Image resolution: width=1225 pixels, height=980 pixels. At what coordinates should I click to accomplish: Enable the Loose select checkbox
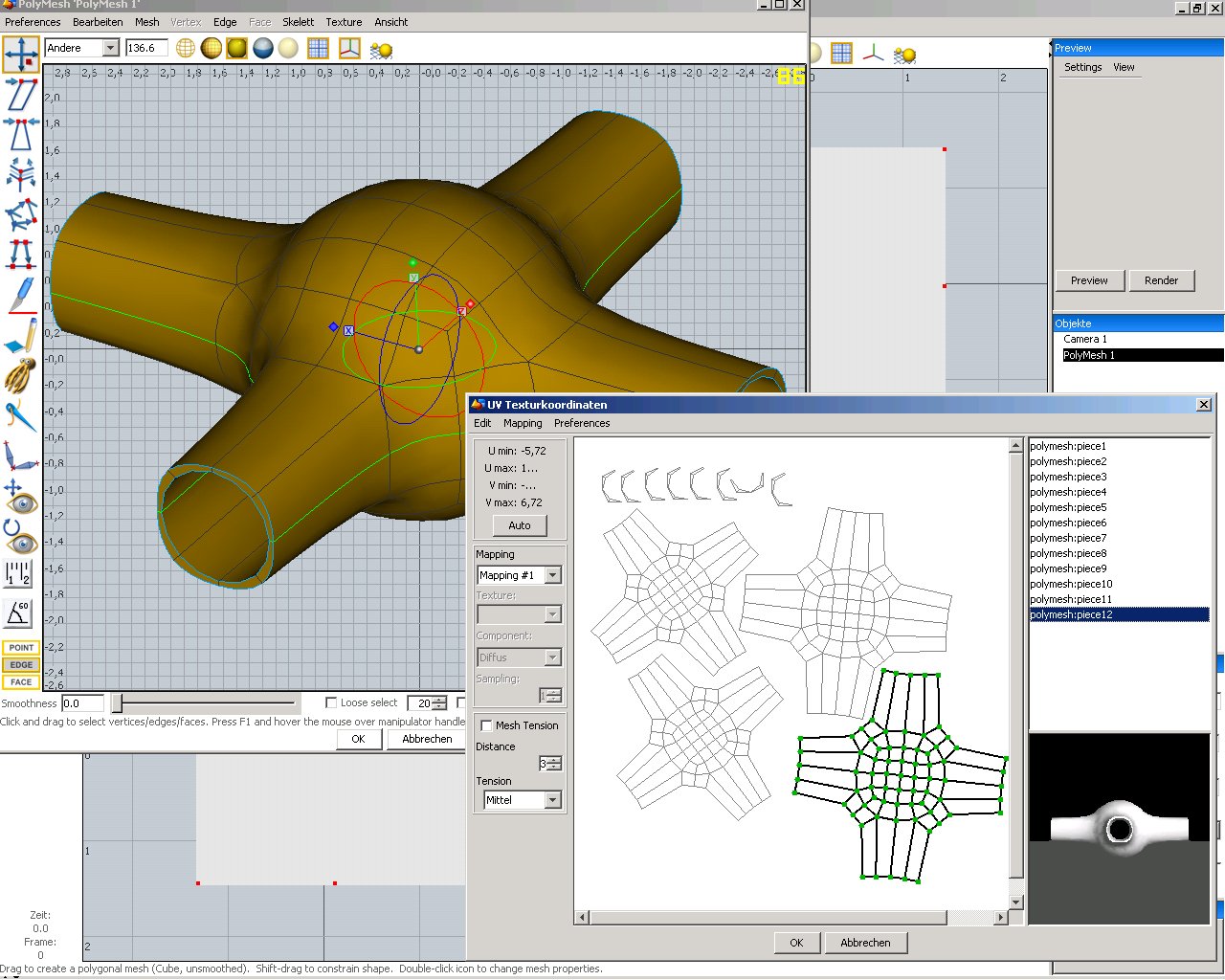tap(331, 703)
